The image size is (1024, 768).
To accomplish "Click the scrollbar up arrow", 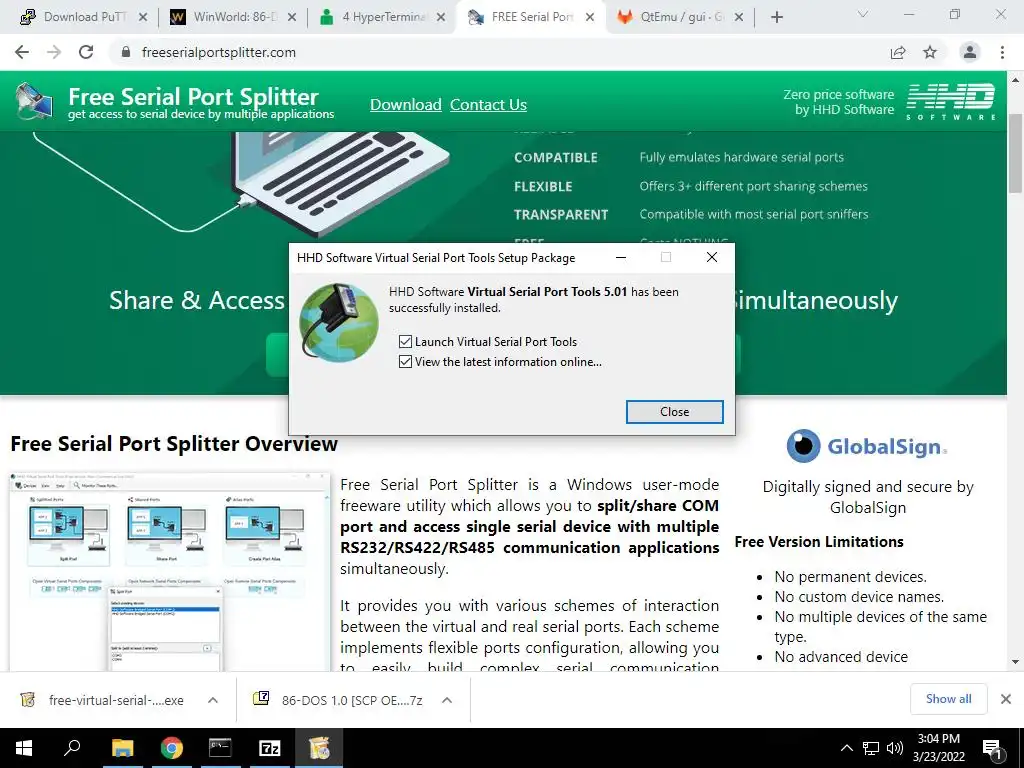I will (1015, 80).
